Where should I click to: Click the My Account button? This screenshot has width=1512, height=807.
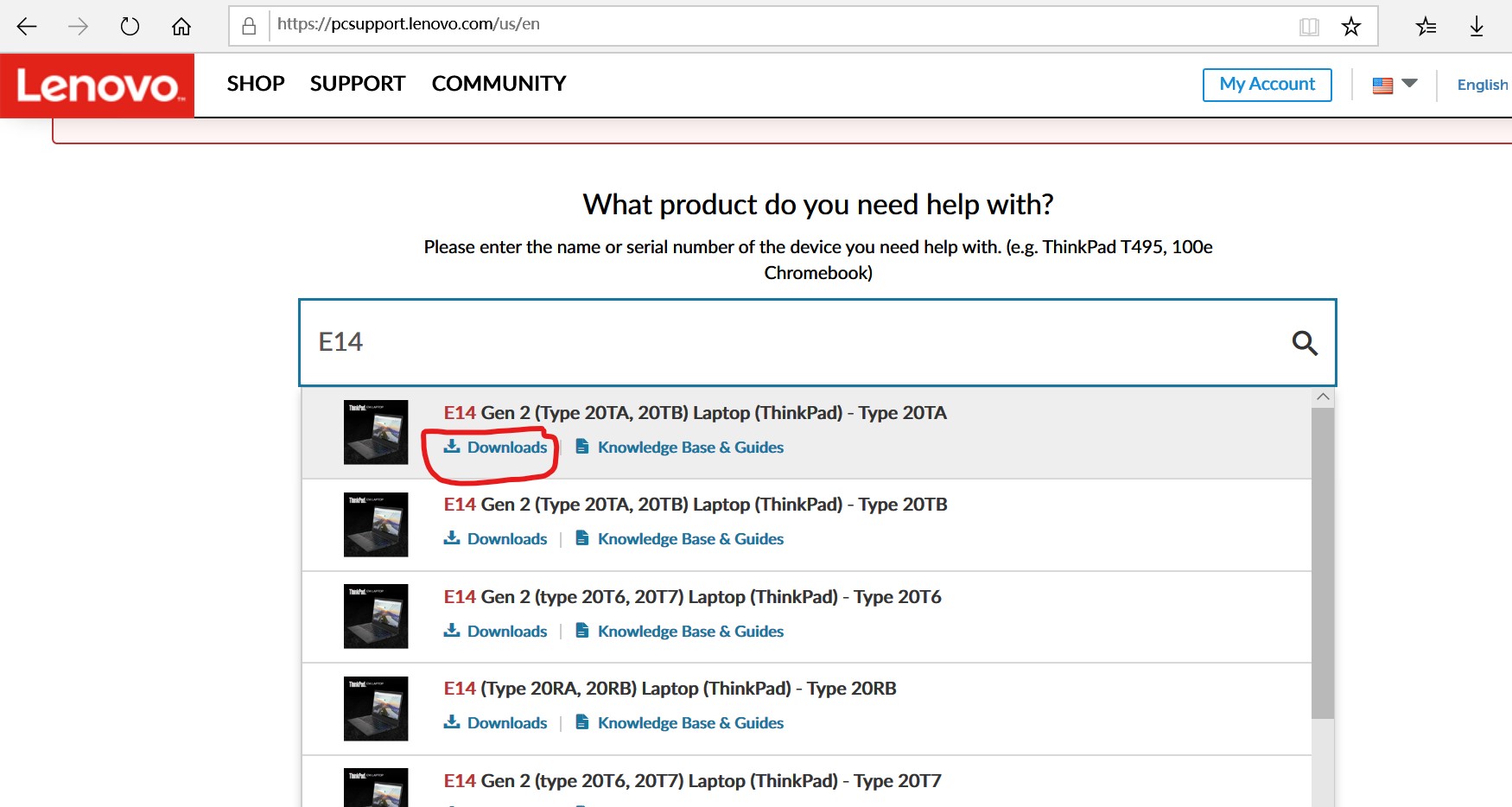[x=1267, y=85]
